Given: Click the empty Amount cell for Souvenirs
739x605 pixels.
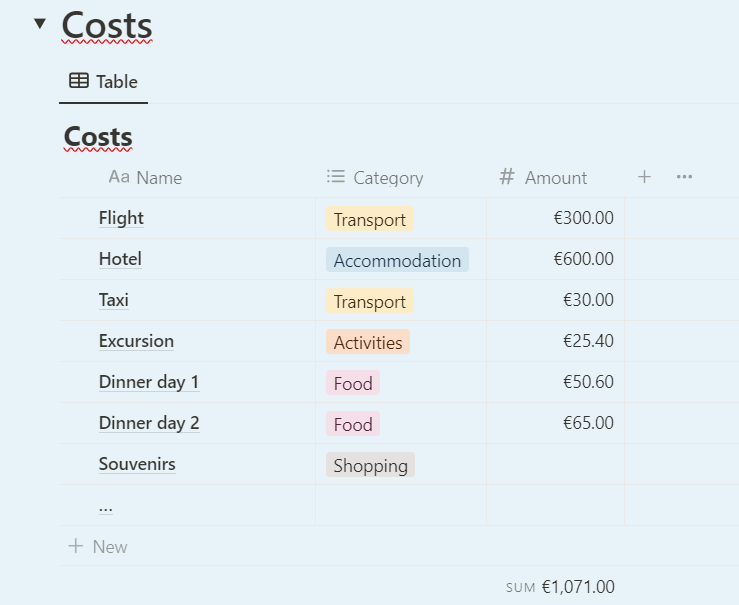Looking at the screenshot, I should [x=555, y=465].
